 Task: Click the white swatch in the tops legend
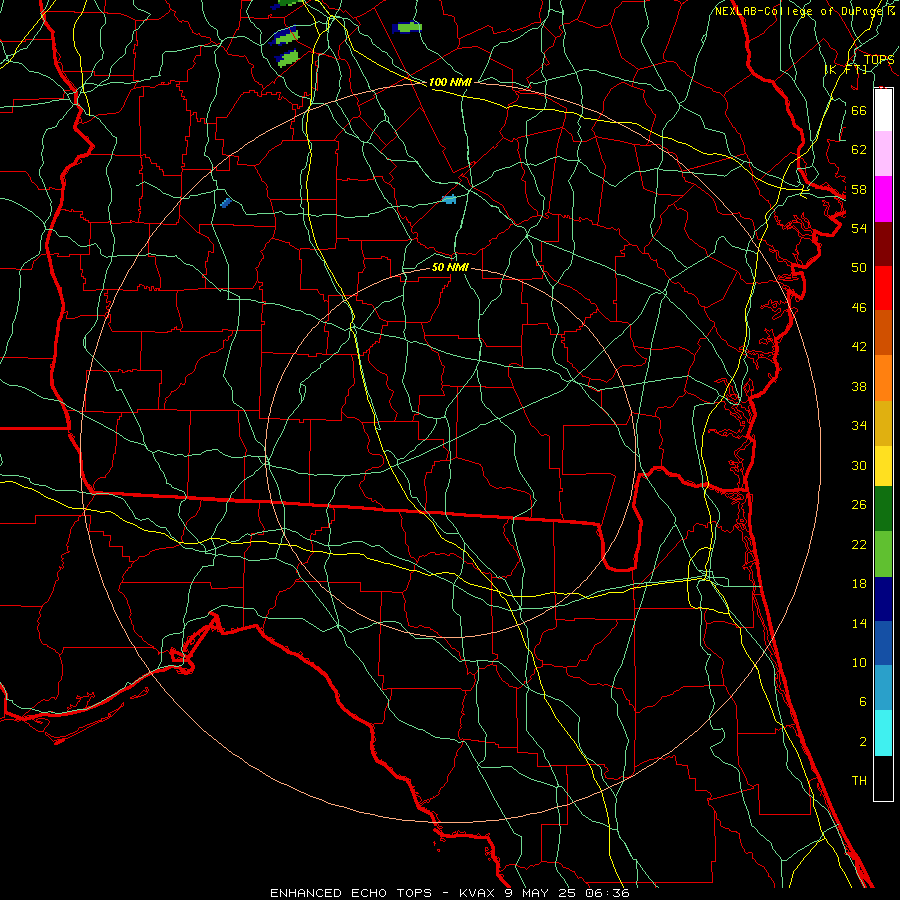click(x=883, y=110)
